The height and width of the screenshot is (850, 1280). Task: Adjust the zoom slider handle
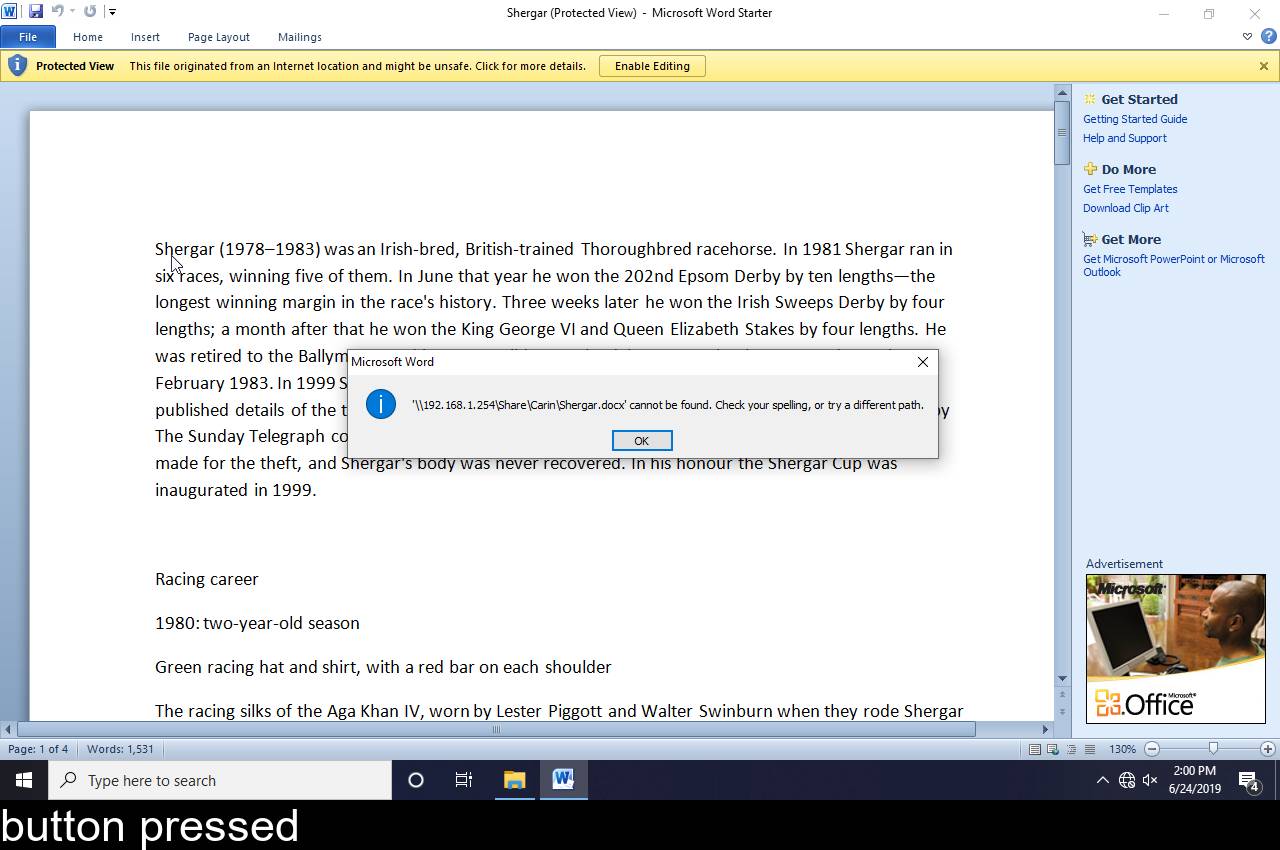(1213, 749)
